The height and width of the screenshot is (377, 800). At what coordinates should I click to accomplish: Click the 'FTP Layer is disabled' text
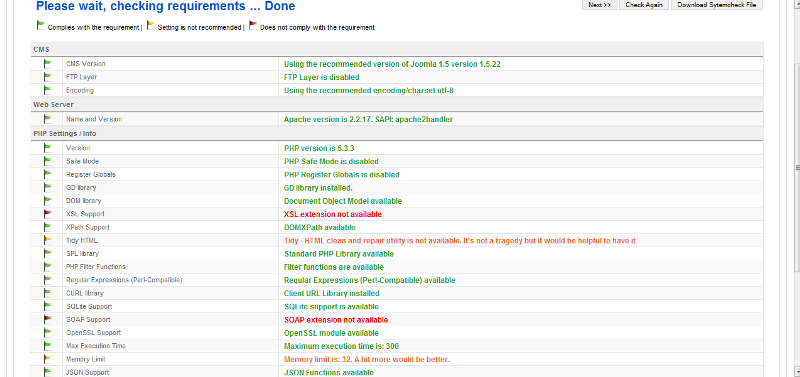pyautogui.click(x=321, y=77)
